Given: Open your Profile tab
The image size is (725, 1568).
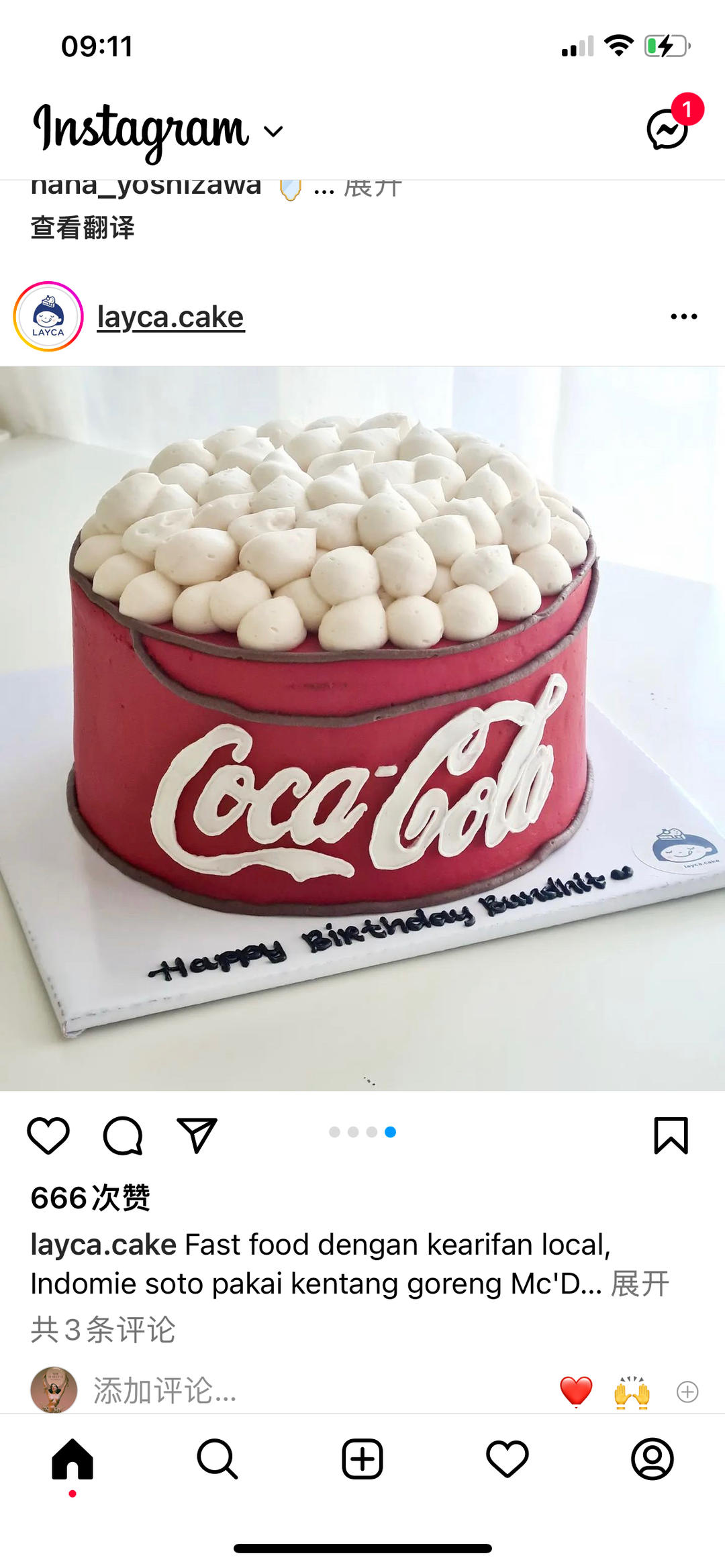Looking at the screenshot, I should pyautogui.click(x=652, y=1459).
